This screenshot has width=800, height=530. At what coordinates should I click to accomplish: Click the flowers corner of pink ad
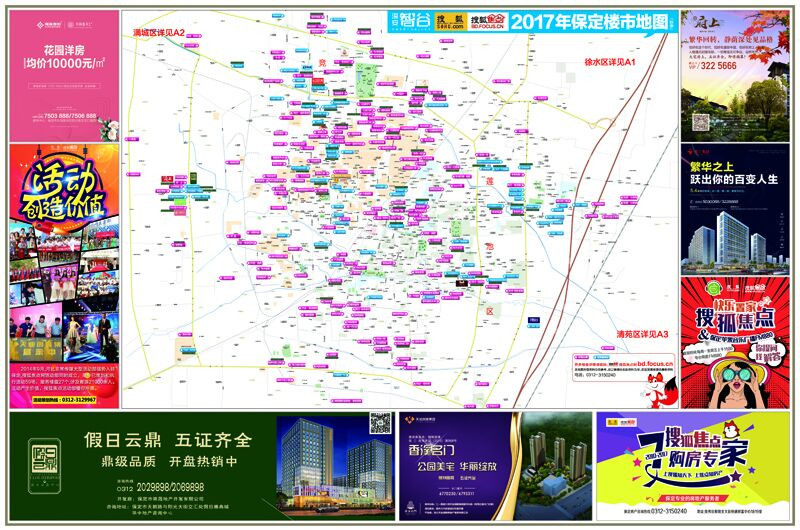coord(109,129)
